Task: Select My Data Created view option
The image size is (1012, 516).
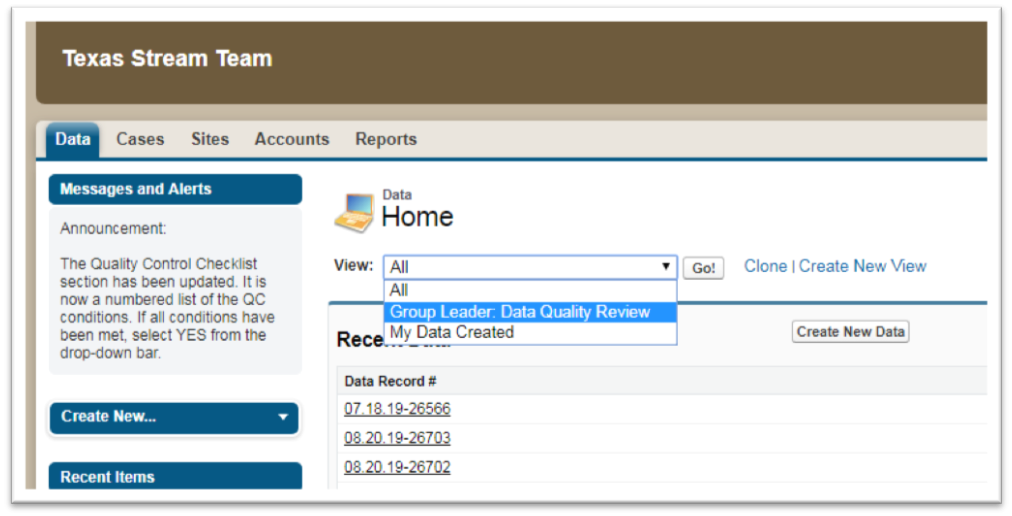Action: (530, 332)
